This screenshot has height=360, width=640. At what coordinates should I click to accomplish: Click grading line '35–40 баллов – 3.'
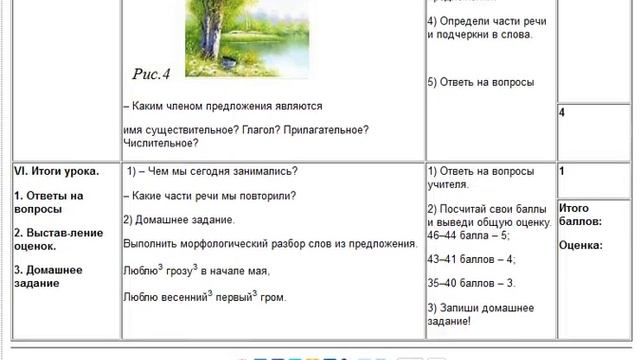[471, 283]
